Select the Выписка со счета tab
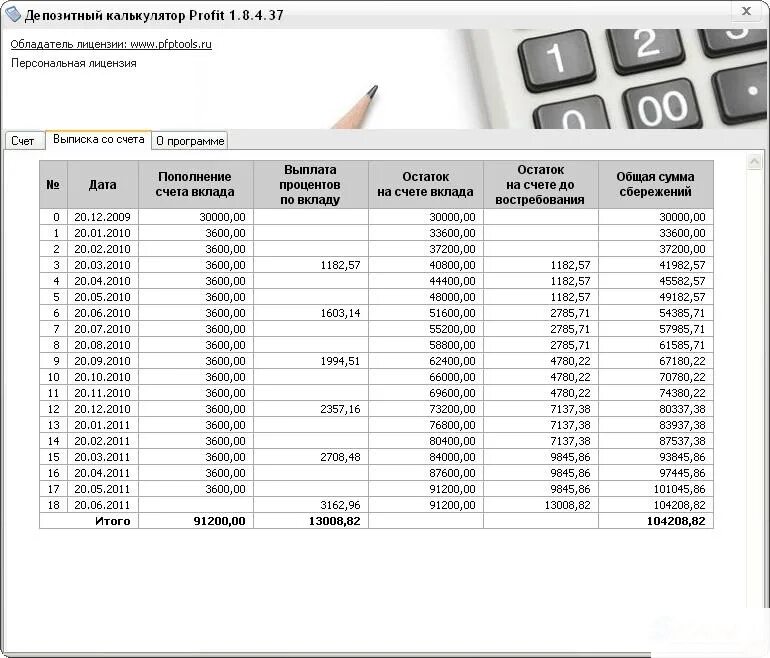Screen dimensions: 770x658 pyautogui.click(x=98, y=139)
